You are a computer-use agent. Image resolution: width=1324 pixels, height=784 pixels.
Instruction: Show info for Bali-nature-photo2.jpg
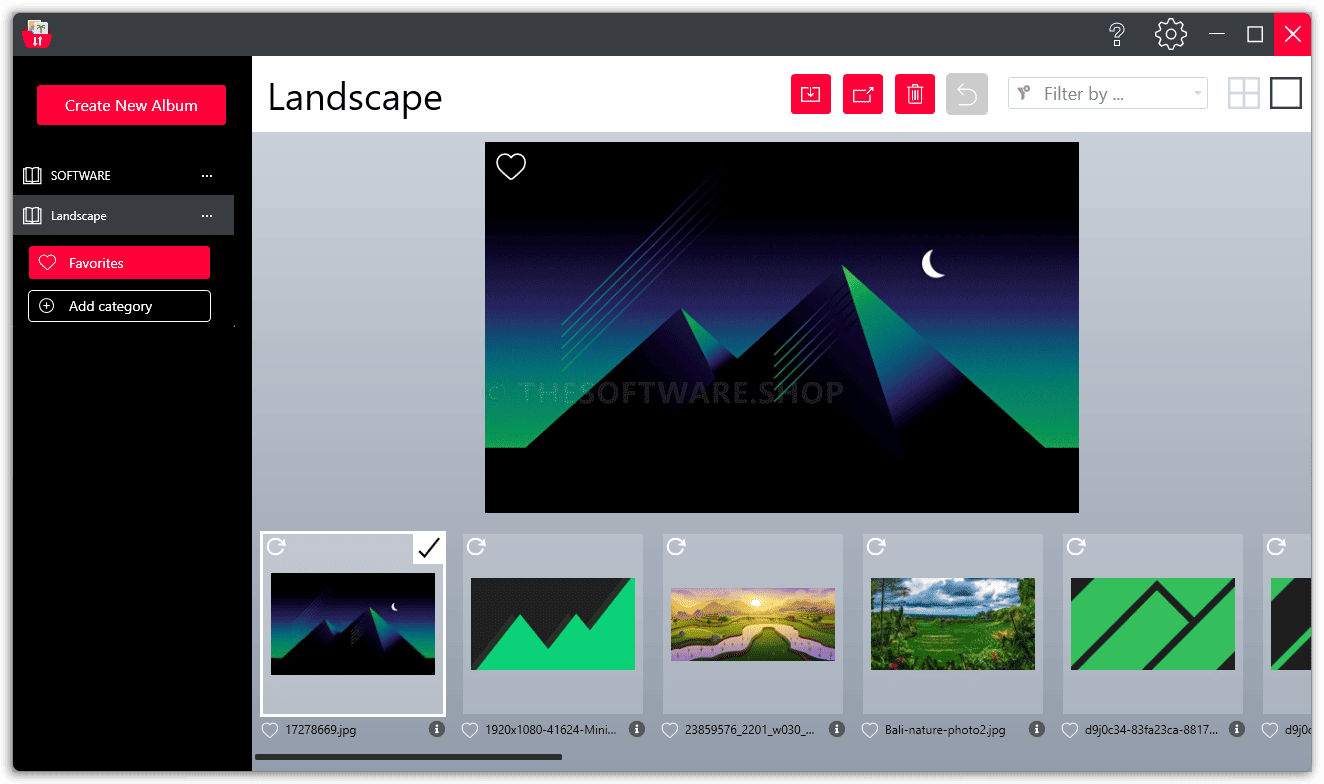tap(1037, 729)
